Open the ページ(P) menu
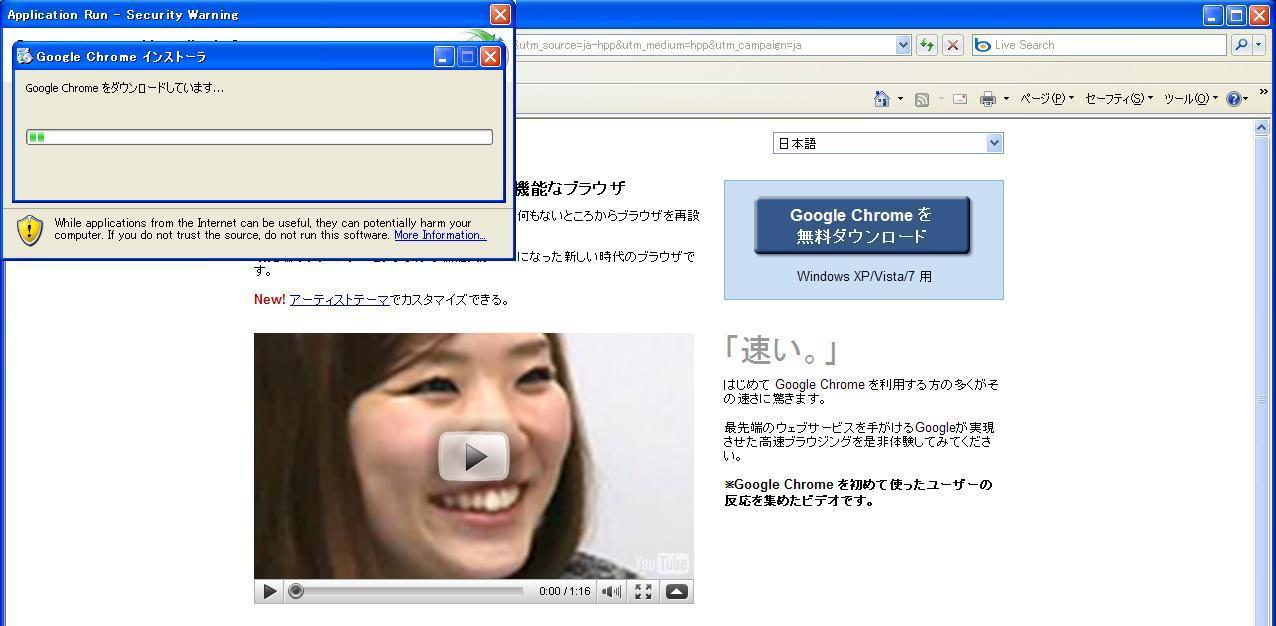This screenshot has height=626, width=1276. (1047, 98)
